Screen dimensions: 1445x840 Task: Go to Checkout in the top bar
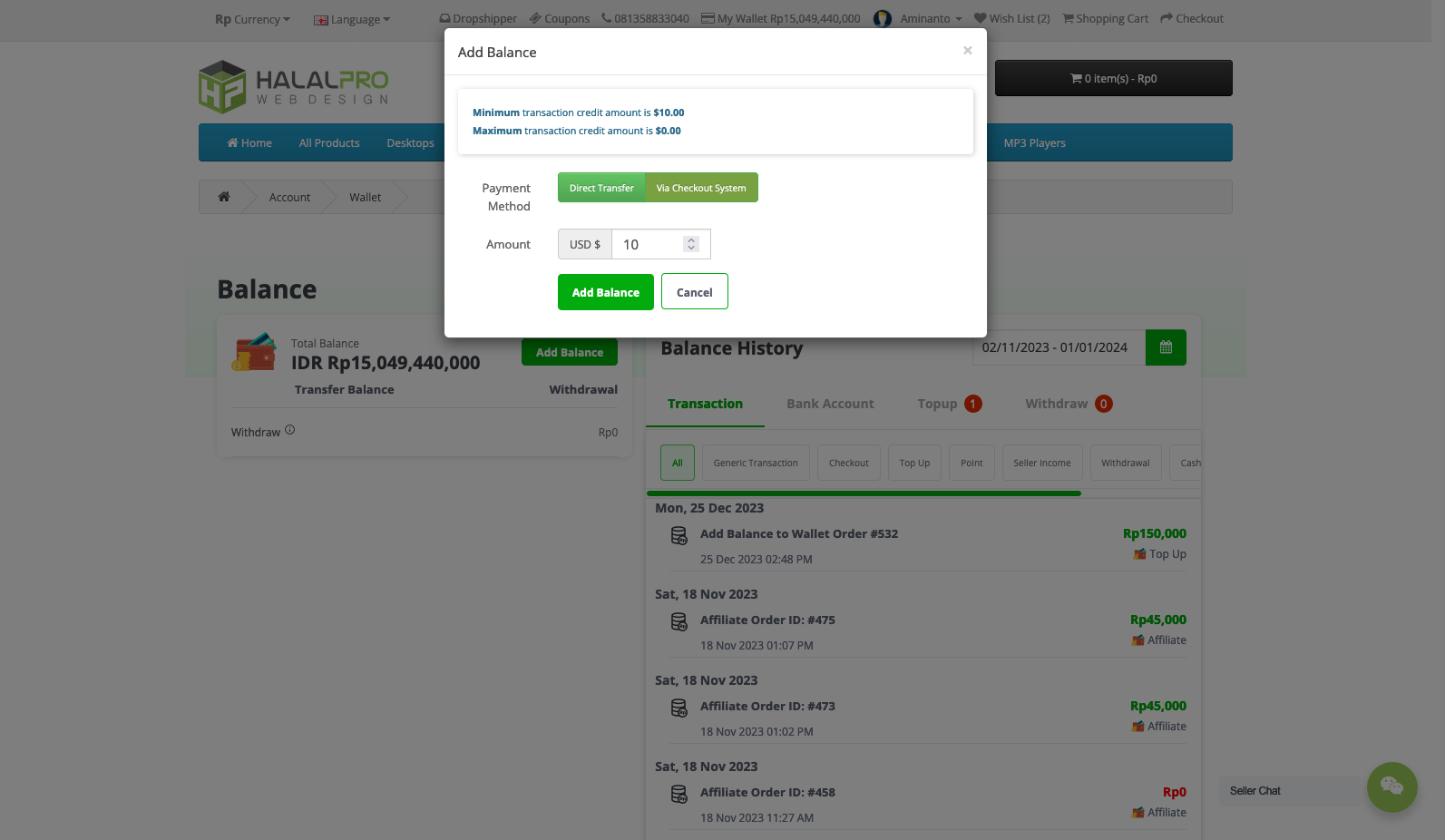(1192, 18)
